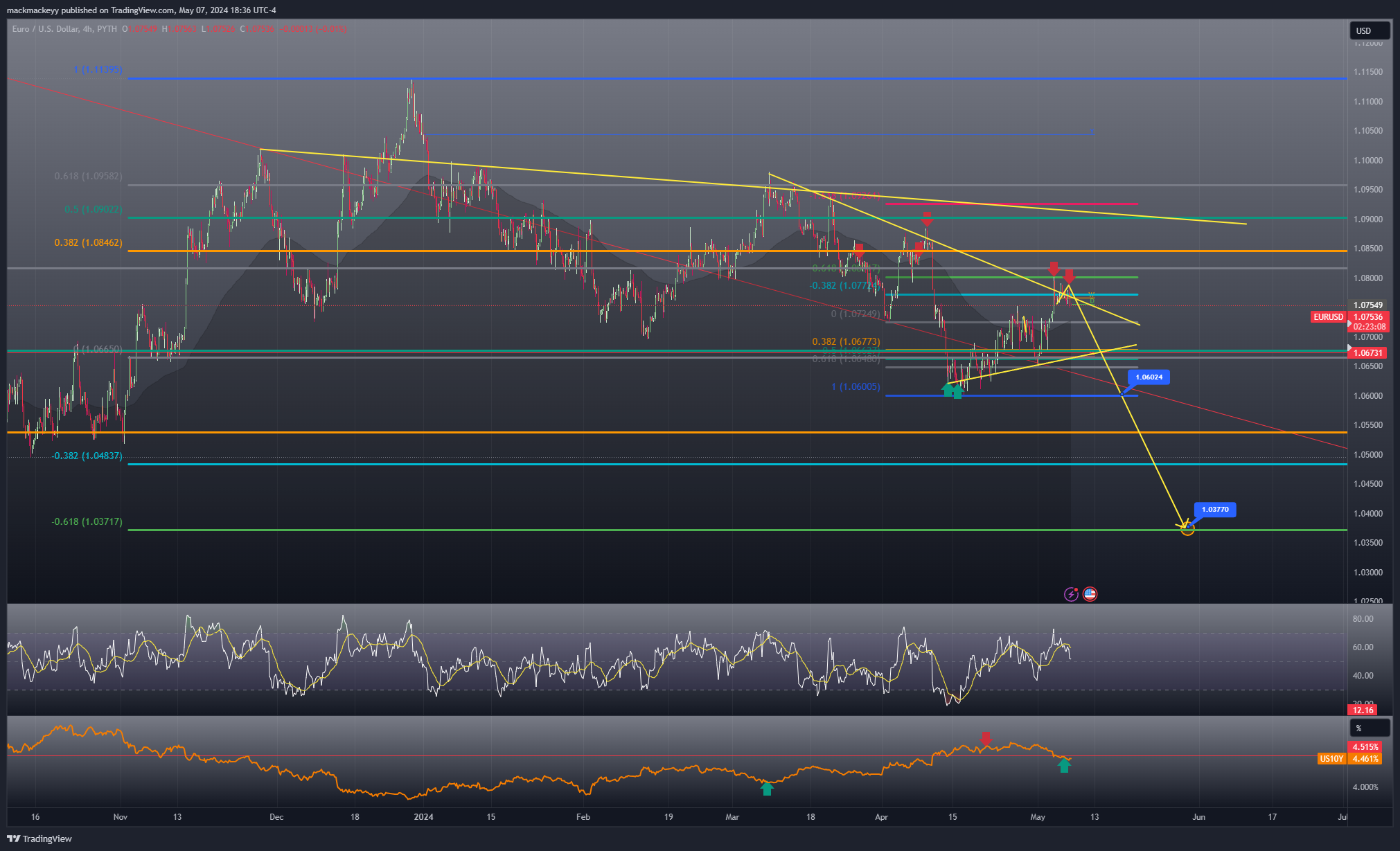This screenshot has width=1400, height=851.
Task: Click the 'Jun' label on time axis
Action: click(1198, 817)
